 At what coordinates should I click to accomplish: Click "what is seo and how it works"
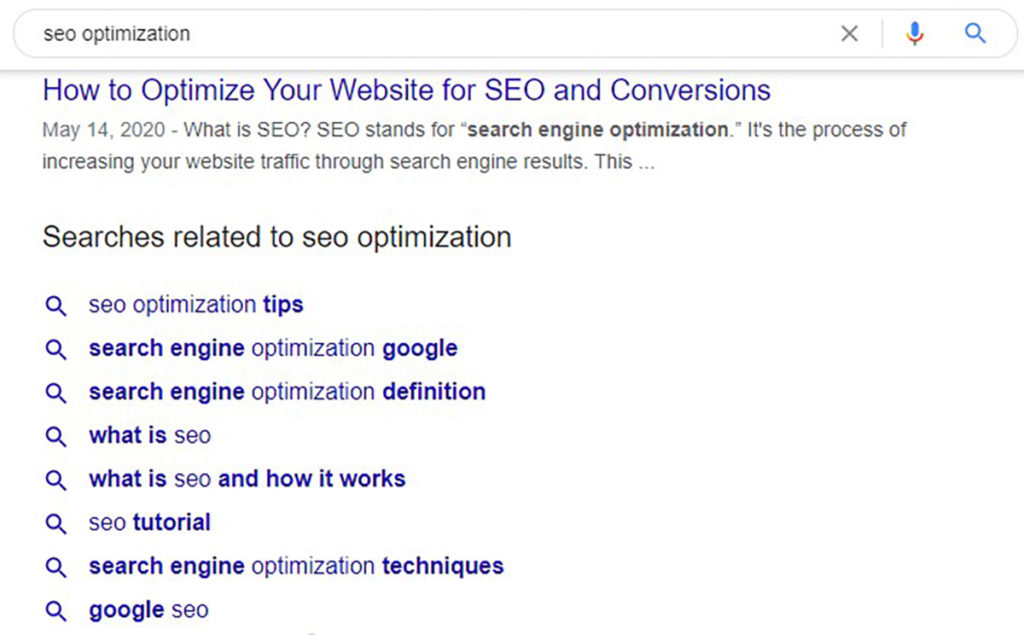pyautogui.click(x=246, y=479)
